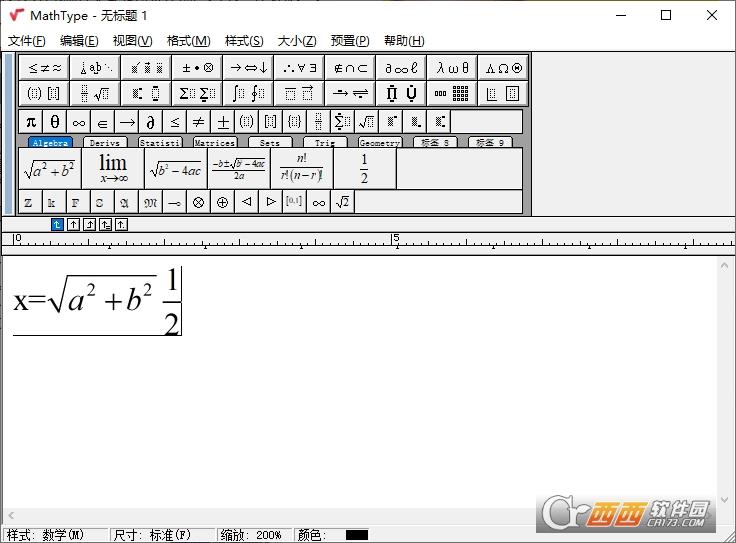This screenshot has width=736, height=543.
Task: Select the relational tab stop
Action: click(x=105, y=225)
